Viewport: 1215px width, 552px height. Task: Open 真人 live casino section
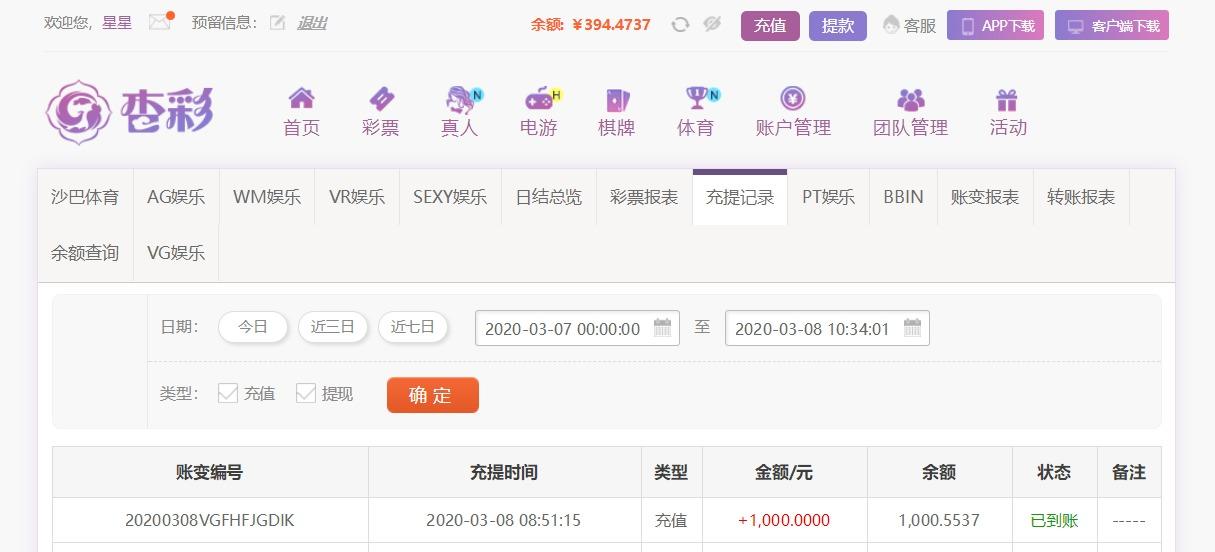pyautogui.click(x=460, y=112)
